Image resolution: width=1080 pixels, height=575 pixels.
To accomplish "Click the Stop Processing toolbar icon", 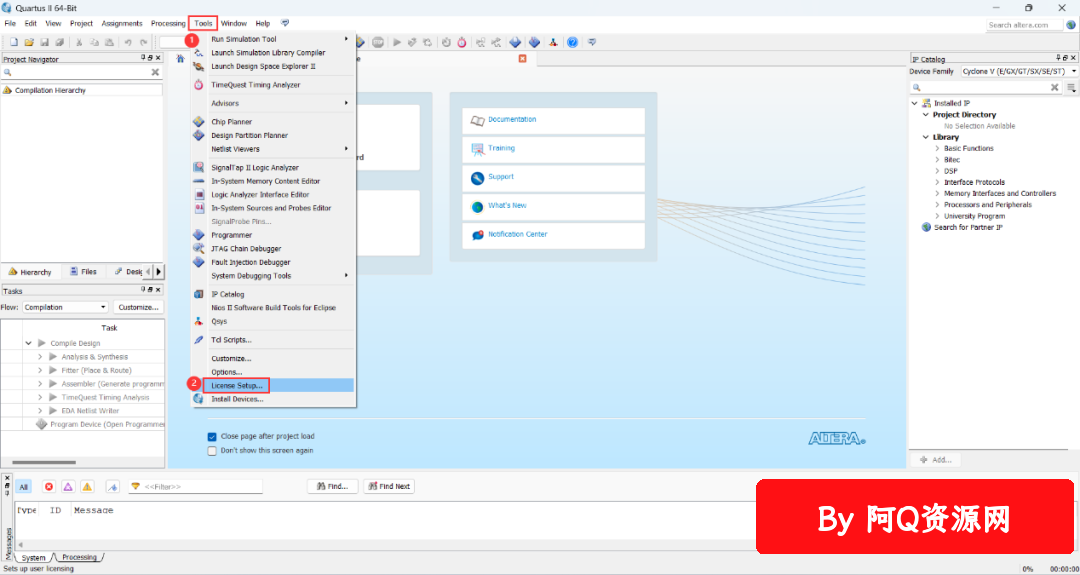I will 377,42.
